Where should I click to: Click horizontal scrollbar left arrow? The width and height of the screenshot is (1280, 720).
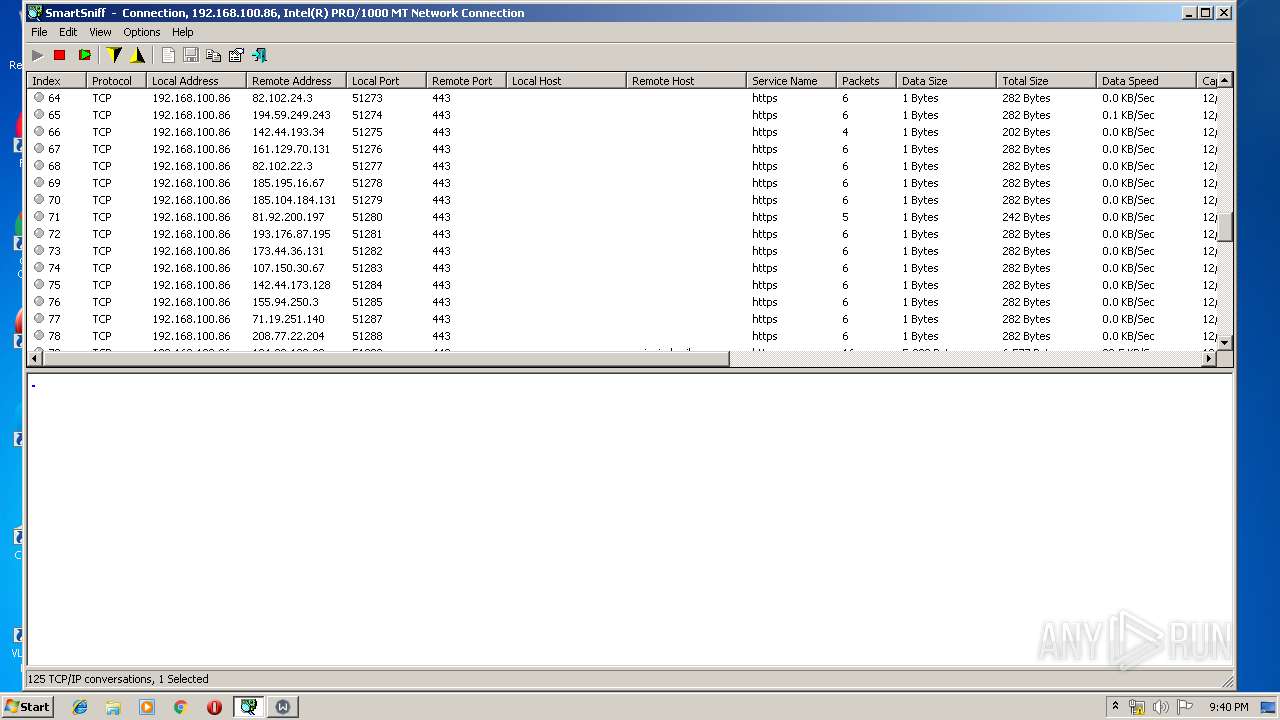point(35,358)
